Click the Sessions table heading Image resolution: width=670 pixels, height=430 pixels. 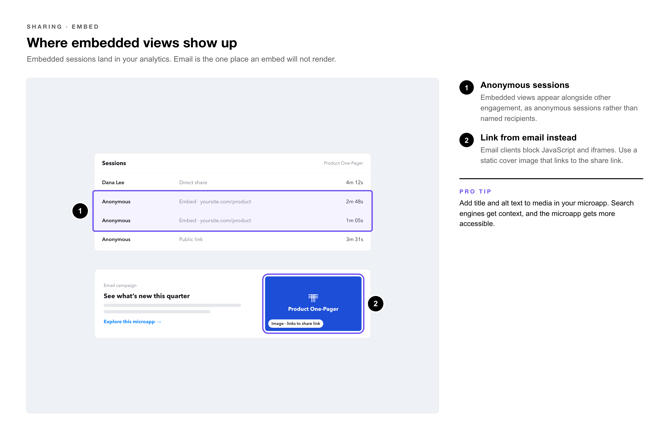click(x=114, y=163)
